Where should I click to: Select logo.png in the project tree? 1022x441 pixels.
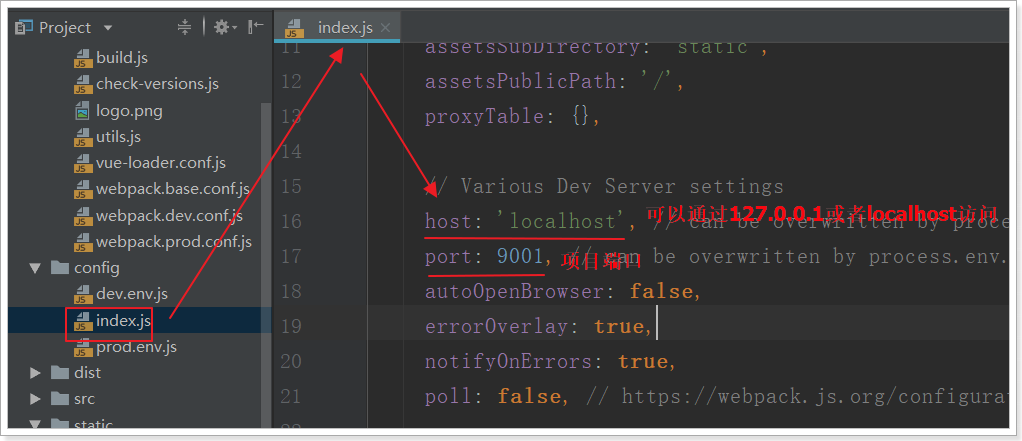click(129, 111)
